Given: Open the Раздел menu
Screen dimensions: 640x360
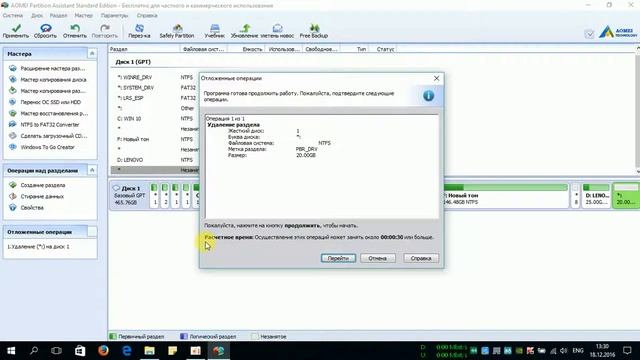Looking at the screenshot, I should click(x=58, y=16).
